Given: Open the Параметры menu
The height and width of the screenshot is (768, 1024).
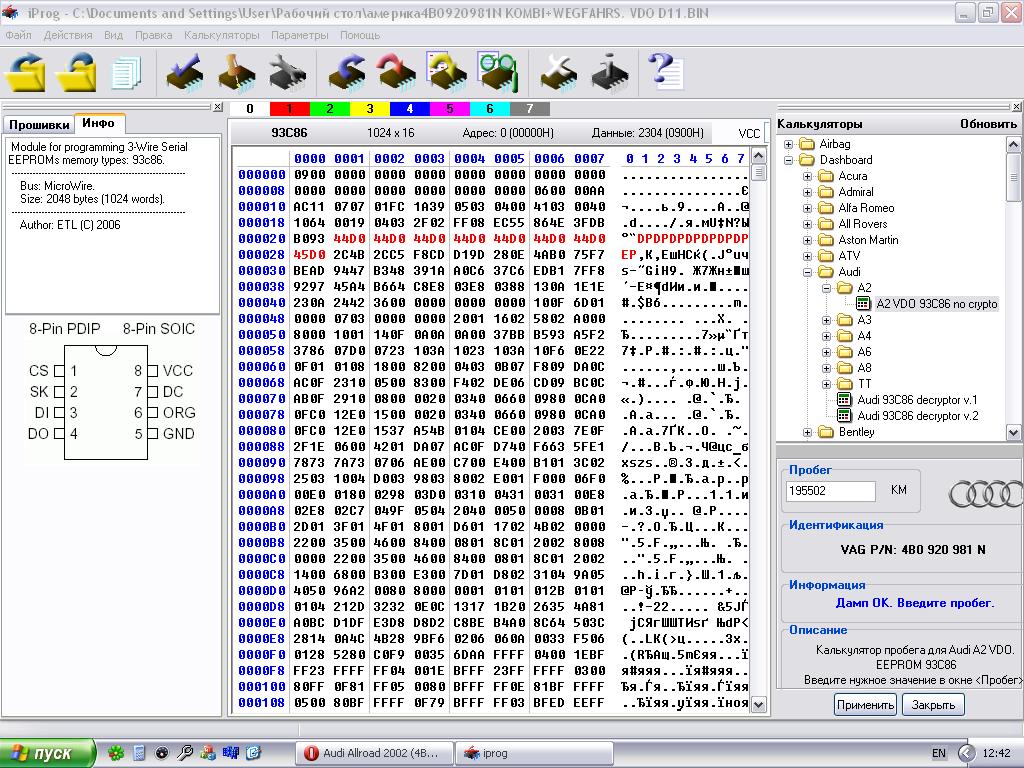Looking at the screenshot, I should click(300, 35).
